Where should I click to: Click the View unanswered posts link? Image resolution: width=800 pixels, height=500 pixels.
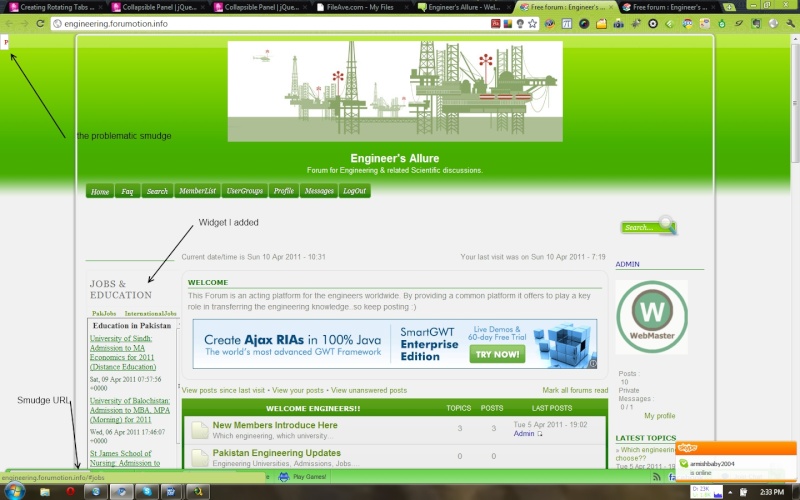[369, 390]
